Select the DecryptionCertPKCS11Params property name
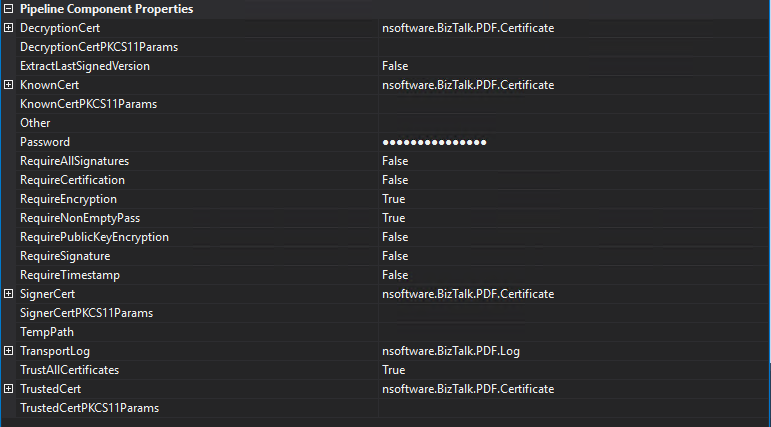 pos(99,47)
